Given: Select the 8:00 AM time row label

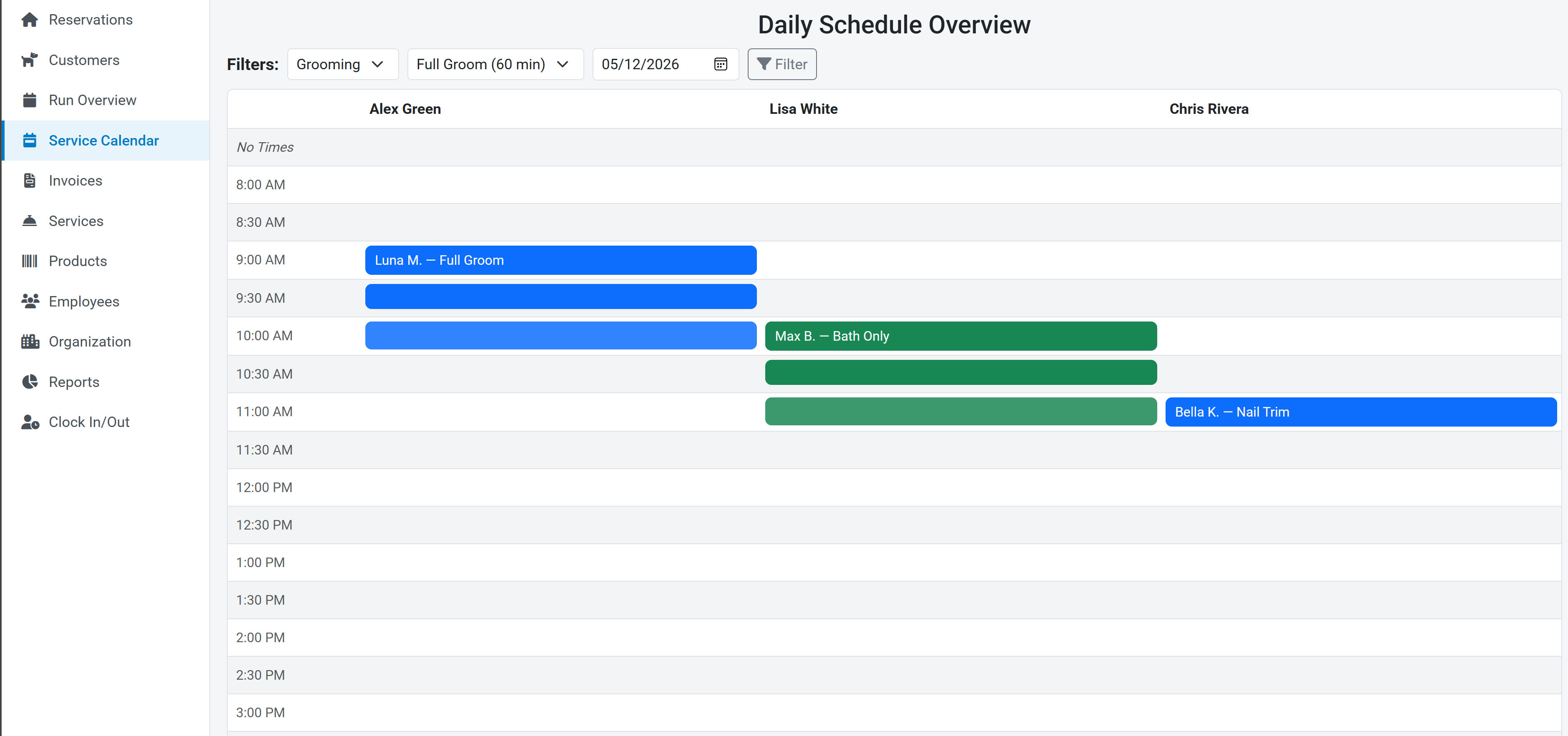Looking at the screenshot, I should coord(261,185).
